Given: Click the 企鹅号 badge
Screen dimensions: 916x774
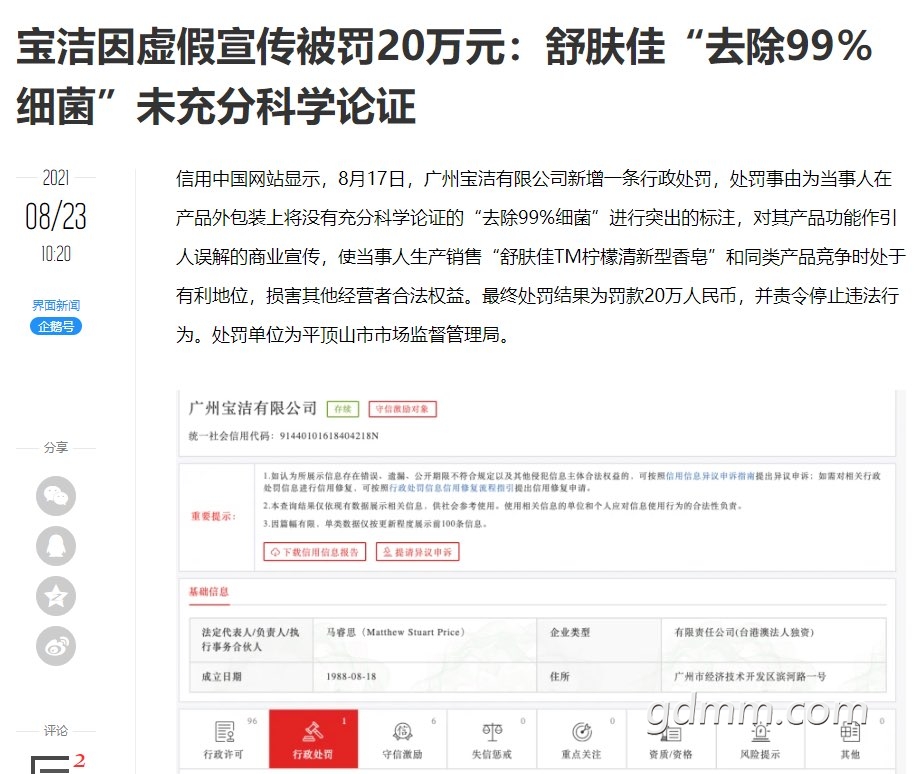Looking at the screenshot, I should tap(56, 326).
